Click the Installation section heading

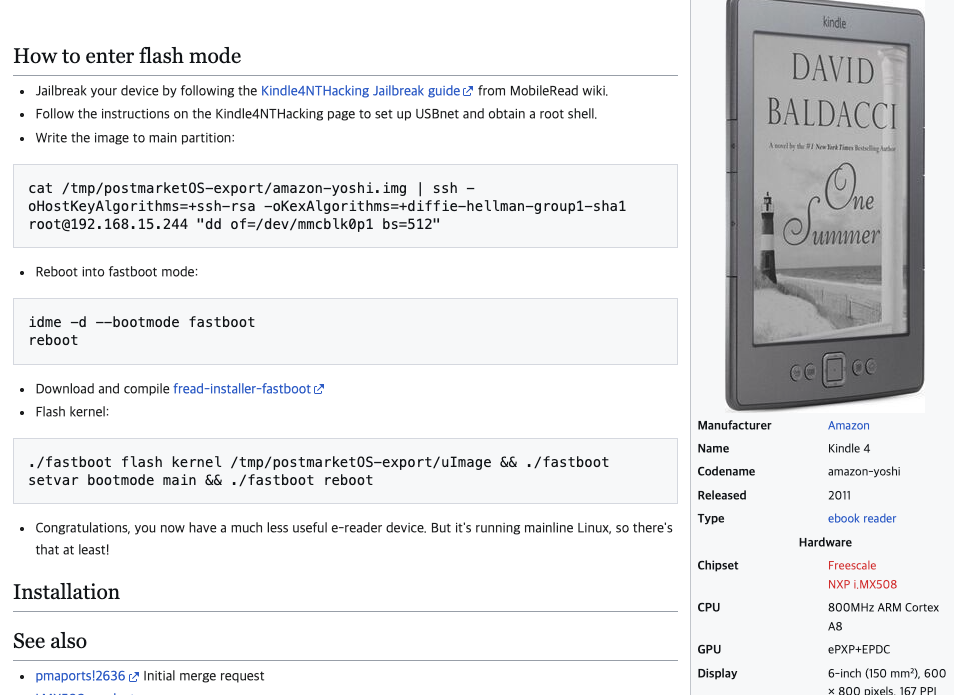tap(66, 592)
